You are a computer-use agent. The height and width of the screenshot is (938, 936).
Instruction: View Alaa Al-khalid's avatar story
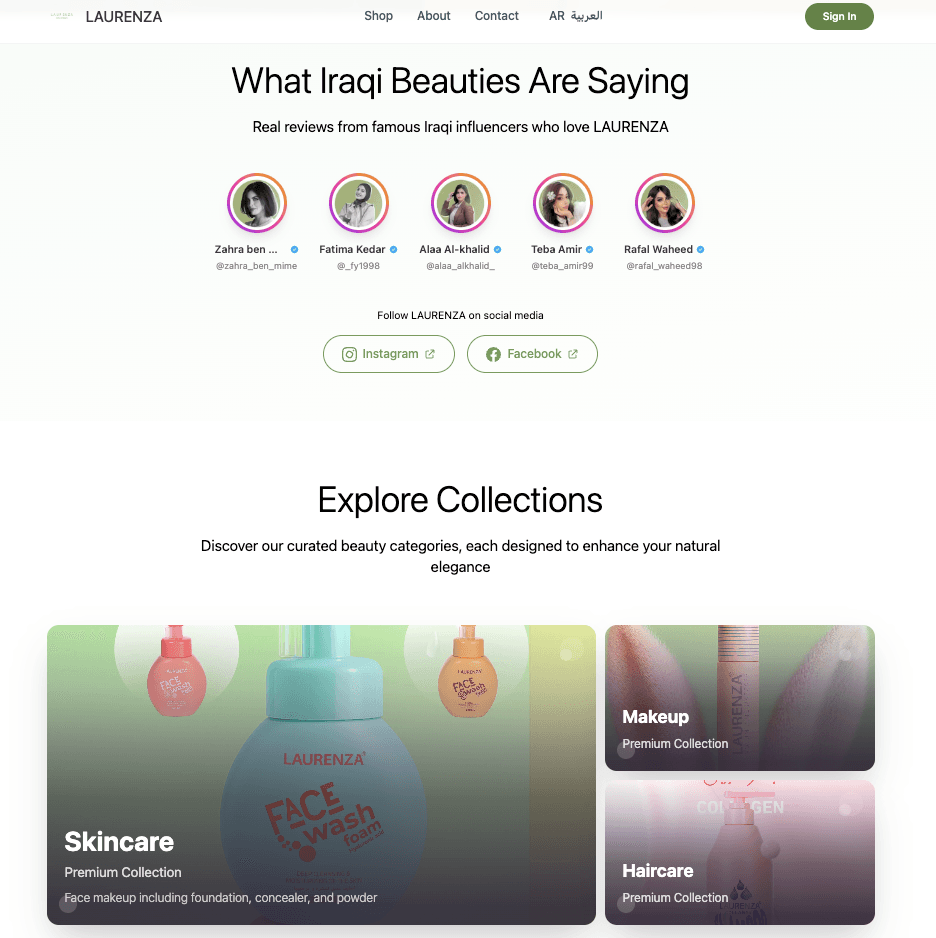461,203
